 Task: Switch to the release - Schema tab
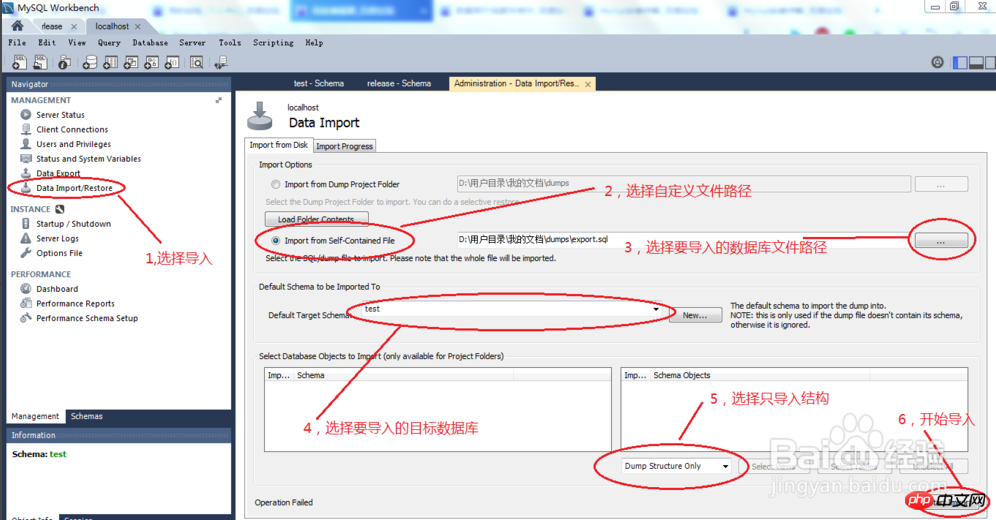pyautogui.click(x=399, y=83)
